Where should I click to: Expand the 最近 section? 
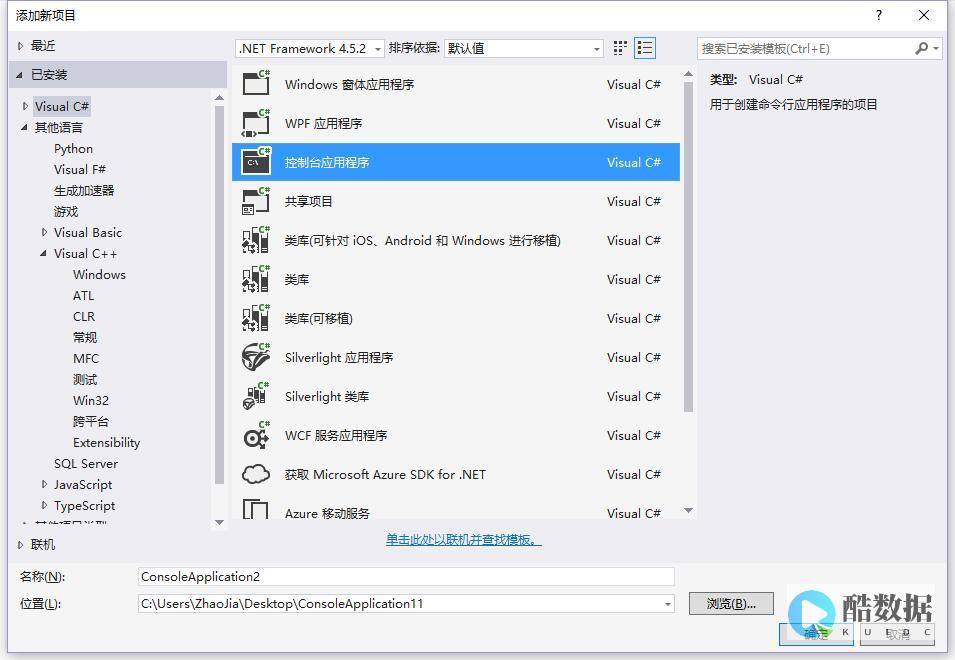pos(21,46)
